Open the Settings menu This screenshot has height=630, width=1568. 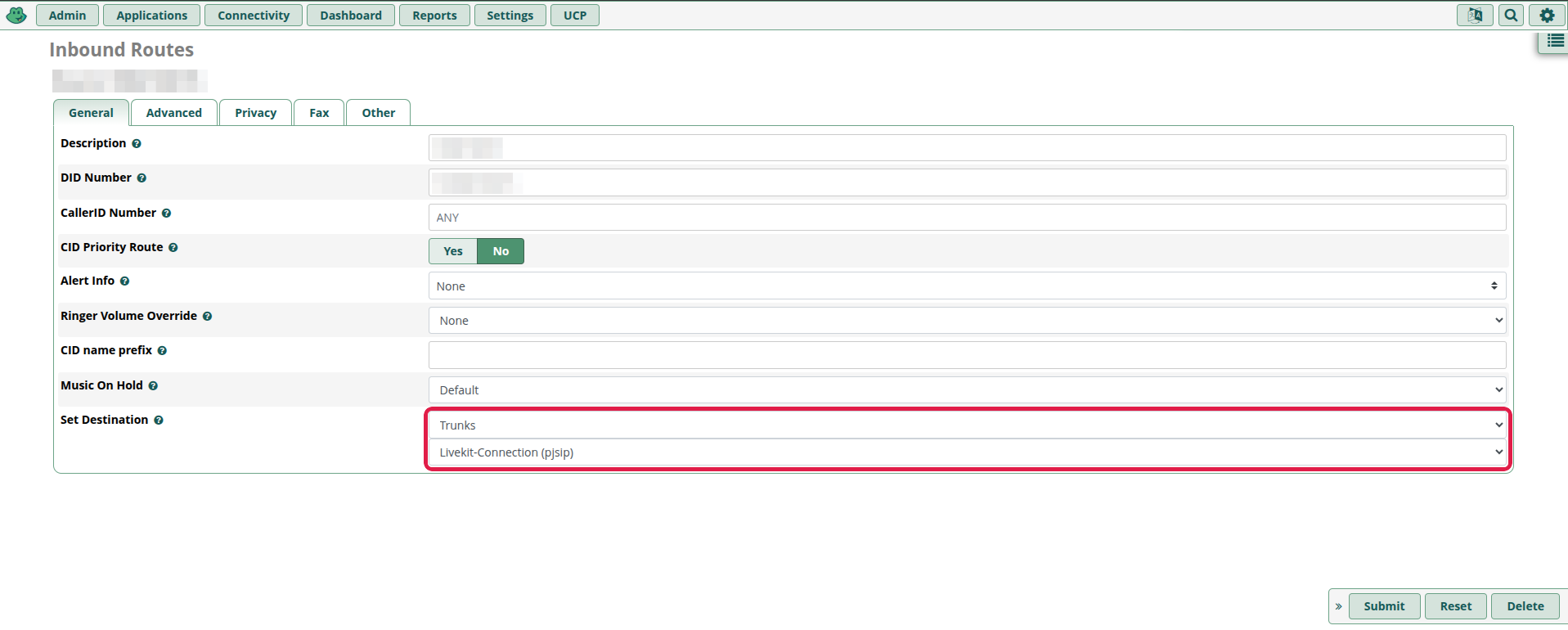(x=510, y=16)
